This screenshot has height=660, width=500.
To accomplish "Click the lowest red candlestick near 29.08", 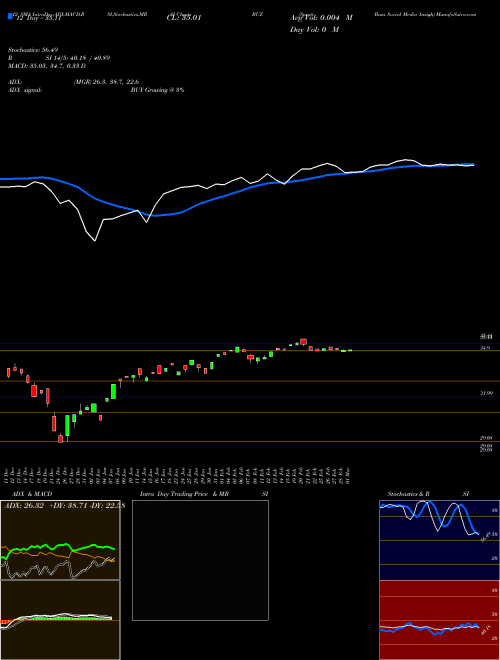I will (60, 438).
